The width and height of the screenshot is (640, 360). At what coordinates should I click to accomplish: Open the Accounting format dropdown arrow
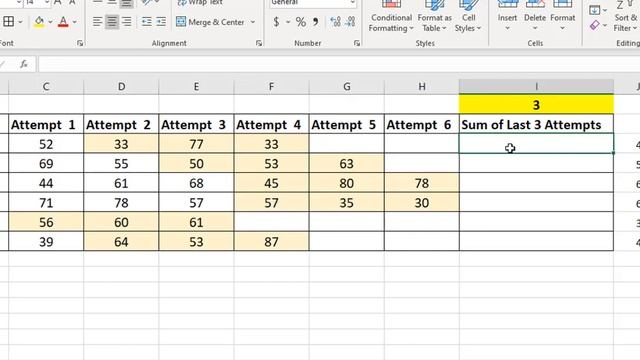(x=288, y=22)
